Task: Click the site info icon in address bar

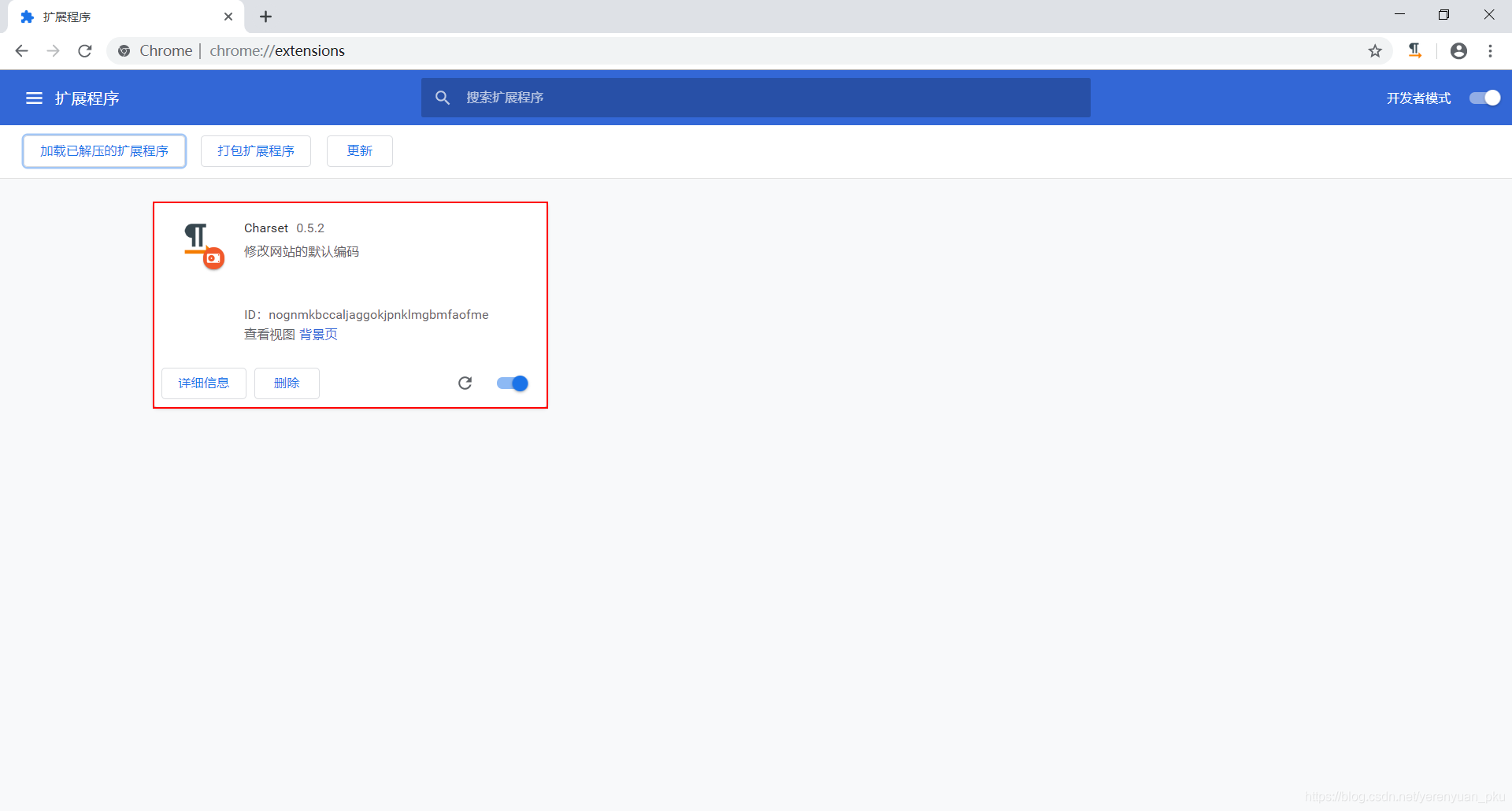Action: 124,51
